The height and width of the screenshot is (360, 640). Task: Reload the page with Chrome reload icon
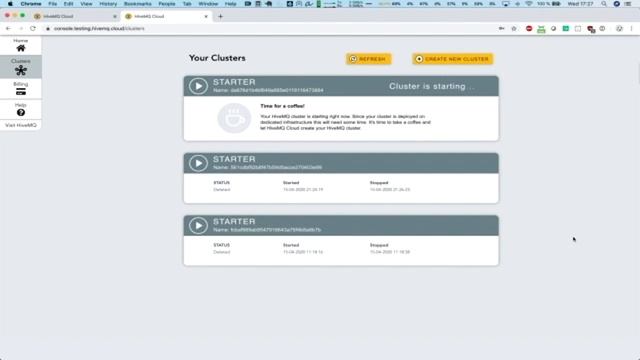point(33,29)
